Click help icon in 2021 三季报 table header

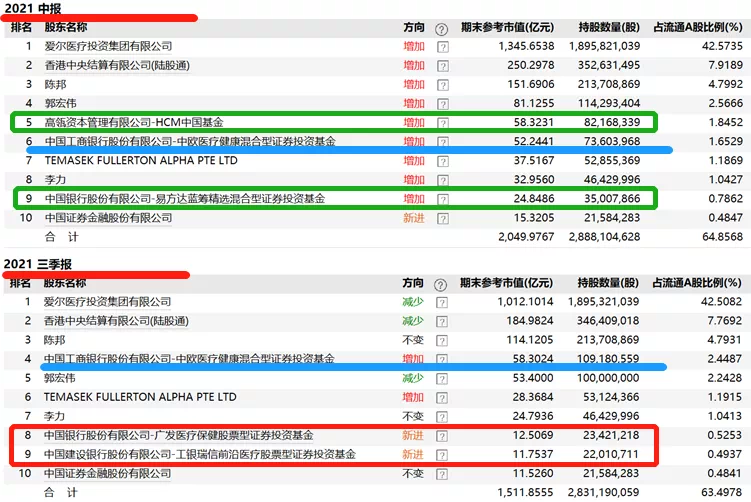pos(440,285)
